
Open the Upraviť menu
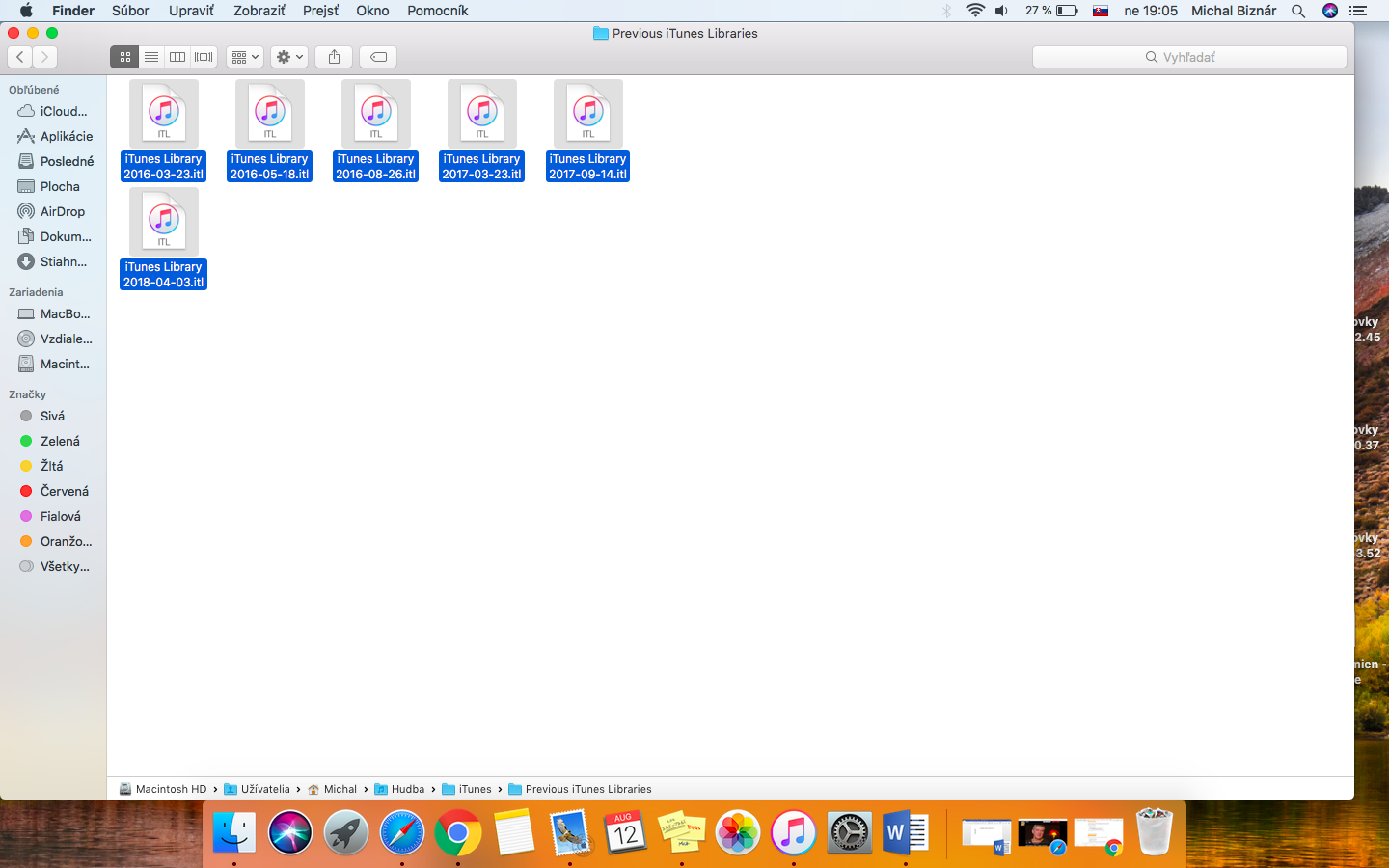pos(191,11)
